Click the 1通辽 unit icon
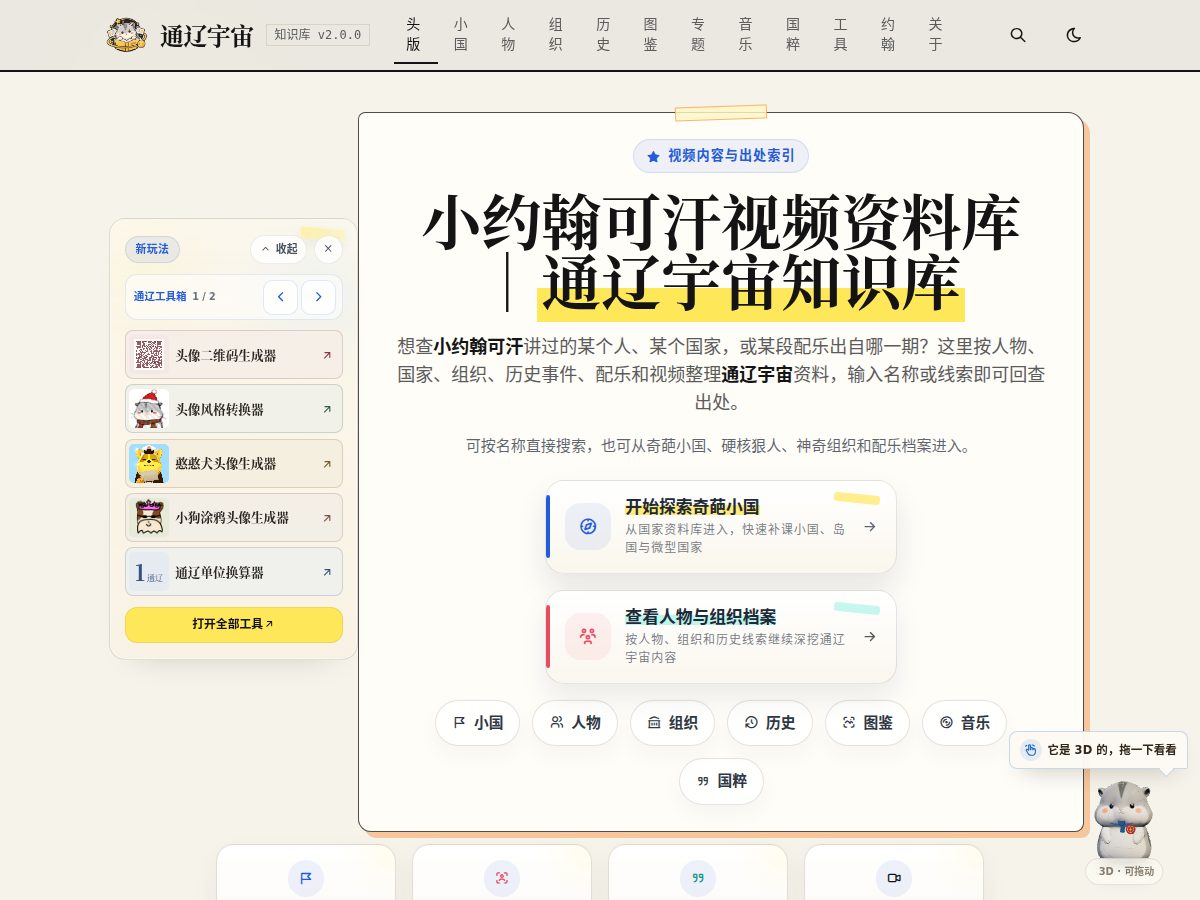Image resolution: width=1200 pixels, height=900 pixels. tap(149, 572)
